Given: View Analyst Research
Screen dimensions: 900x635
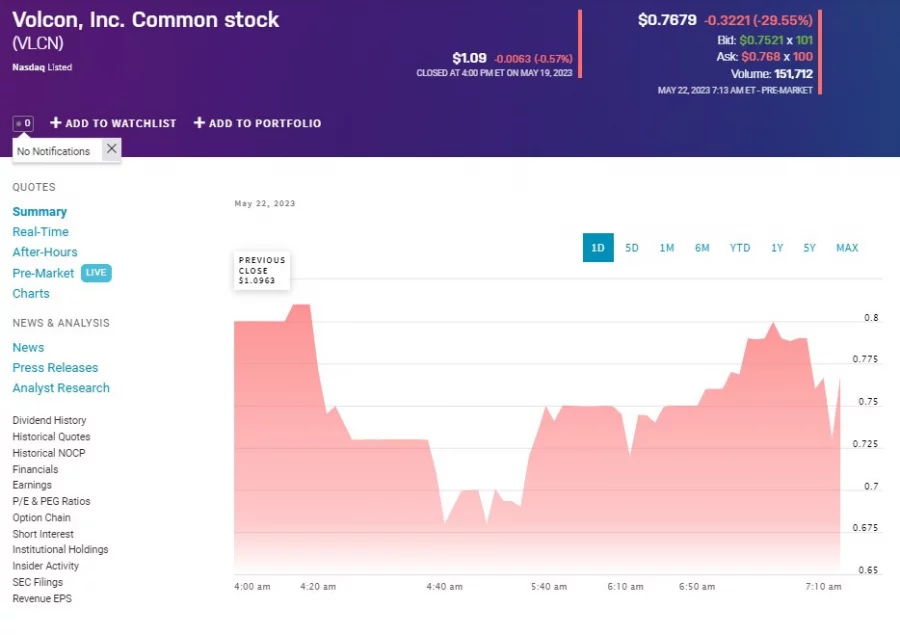Looking at the screenshot, I should pos(61,388).
